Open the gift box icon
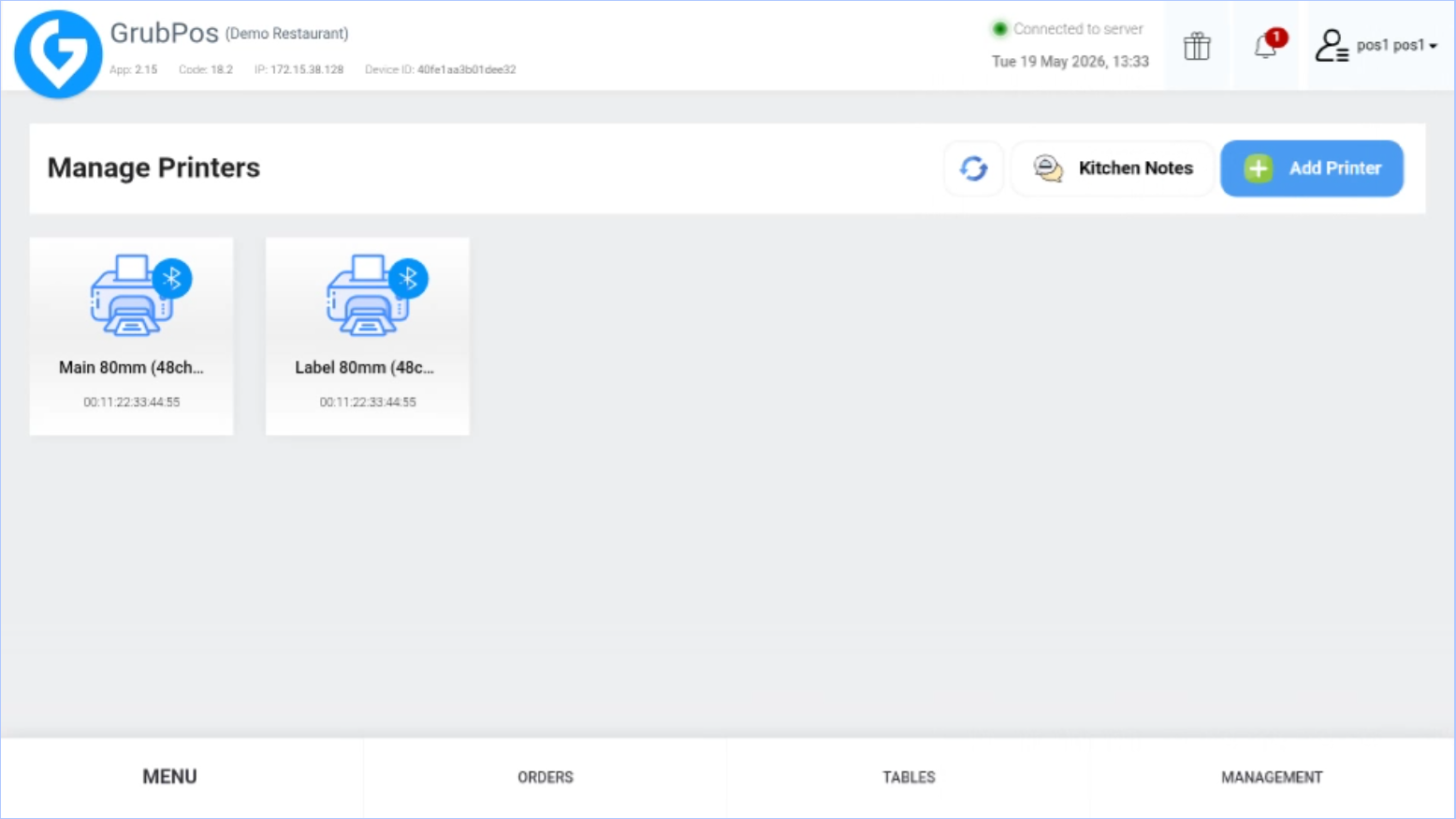The image size is (1456, 819). click(1197, 46)
